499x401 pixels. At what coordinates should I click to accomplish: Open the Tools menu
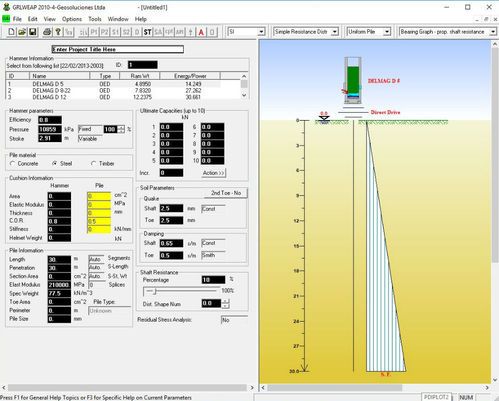[x=95, y=19]
